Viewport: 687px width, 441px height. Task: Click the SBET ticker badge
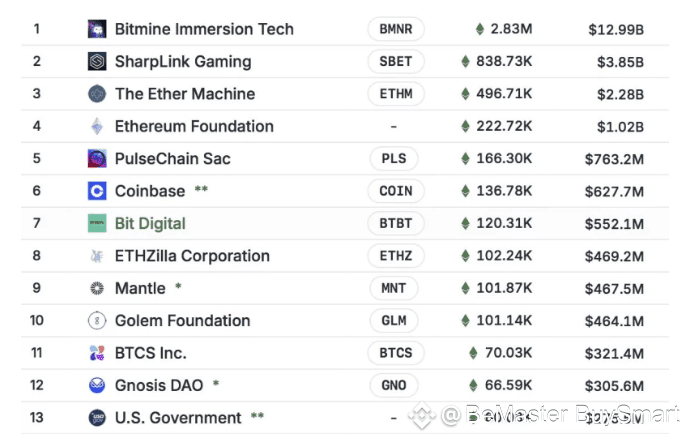click(396, 62)
